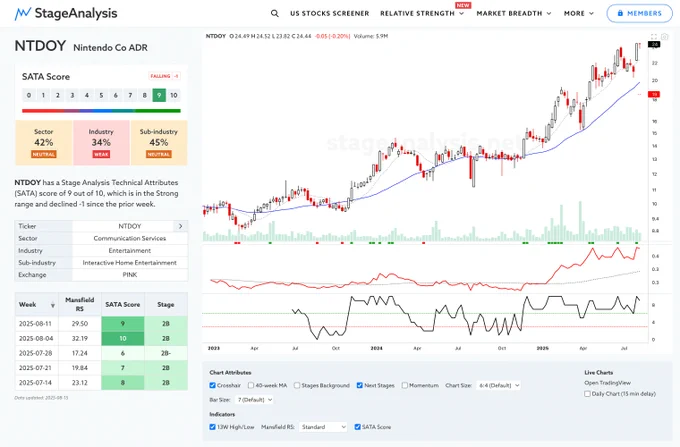Uncheck the 13W High/Low indicator
Screen dimensions: 680x447
(212, 427)
